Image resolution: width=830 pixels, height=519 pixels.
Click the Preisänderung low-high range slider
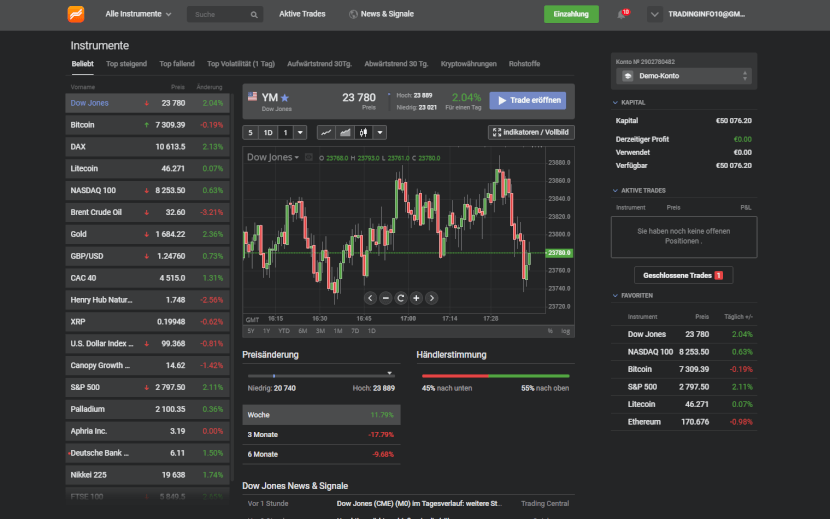321,375
